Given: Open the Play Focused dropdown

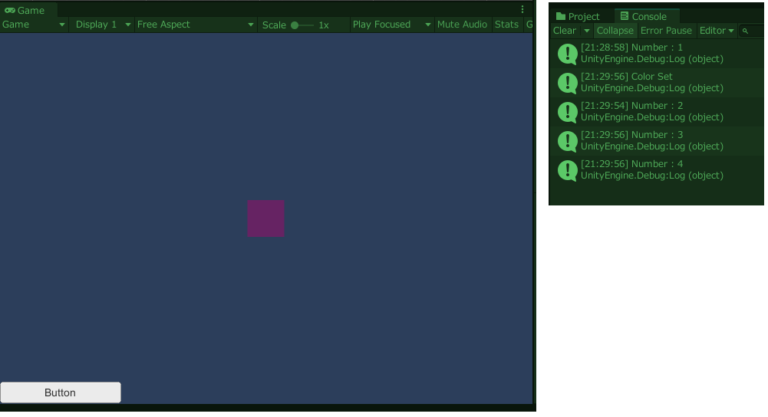Looking at the screenshot, I should tap(391, 25).
